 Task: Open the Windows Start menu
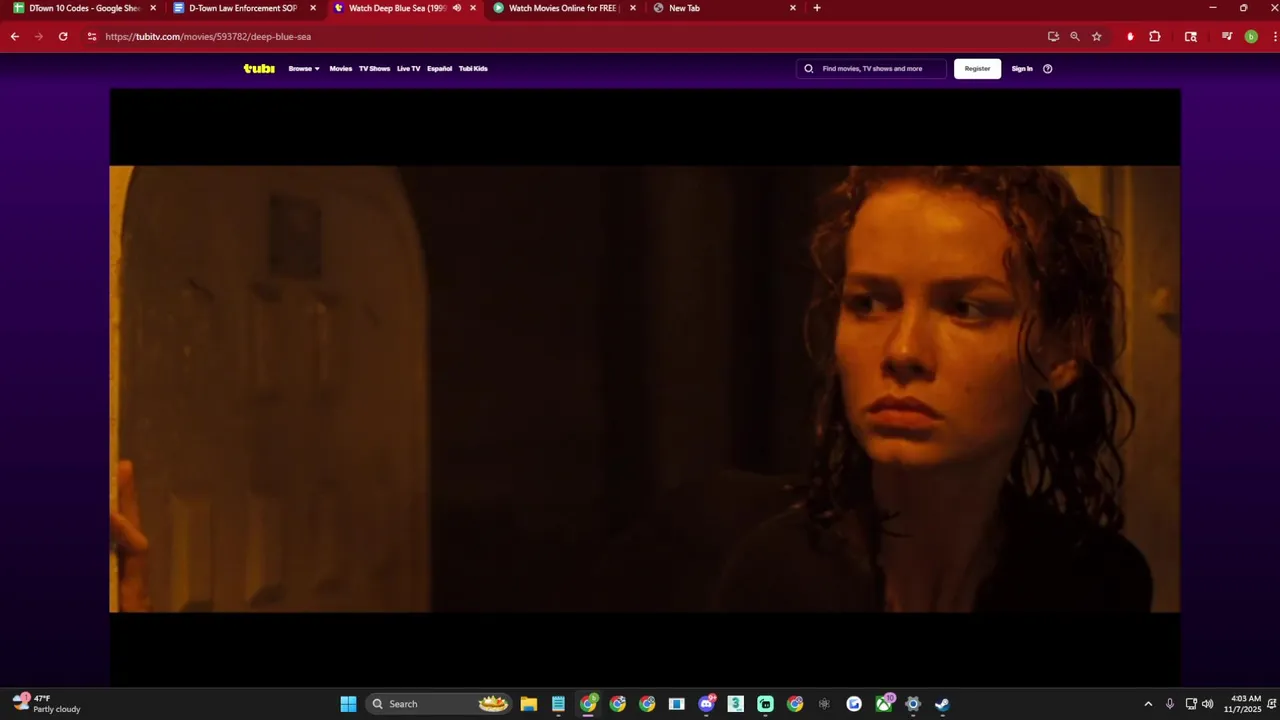(348, 704)
